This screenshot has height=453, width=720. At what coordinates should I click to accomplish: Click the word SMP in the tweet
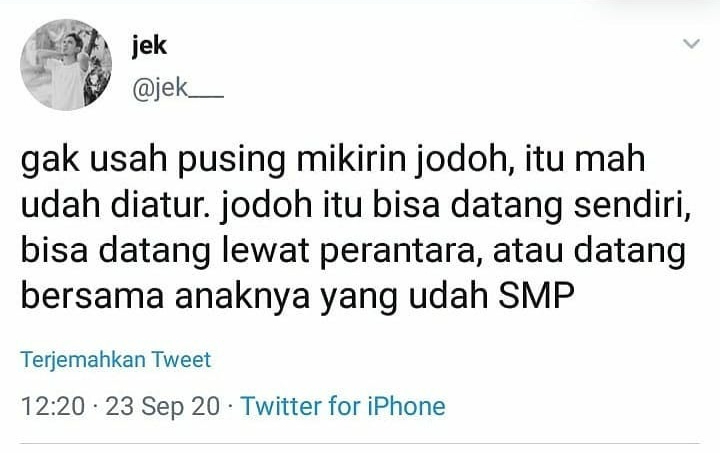(536, 295)
